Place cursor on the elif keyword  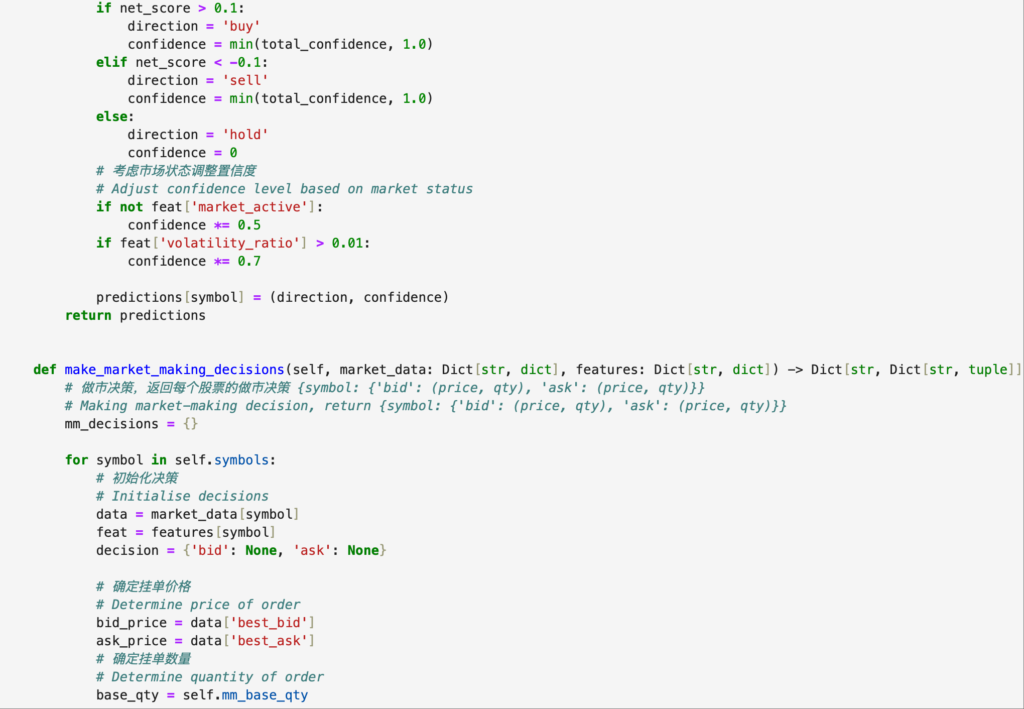click(x=112, y=62)
